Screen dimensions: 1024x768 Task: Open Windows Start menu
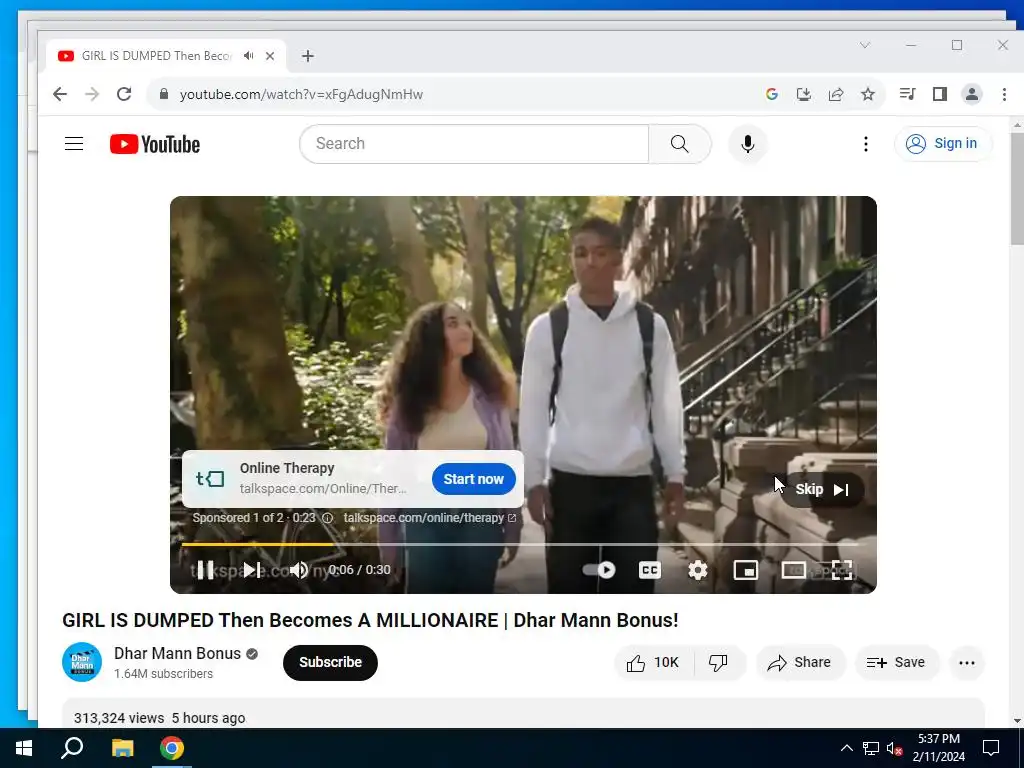point(24,748)
